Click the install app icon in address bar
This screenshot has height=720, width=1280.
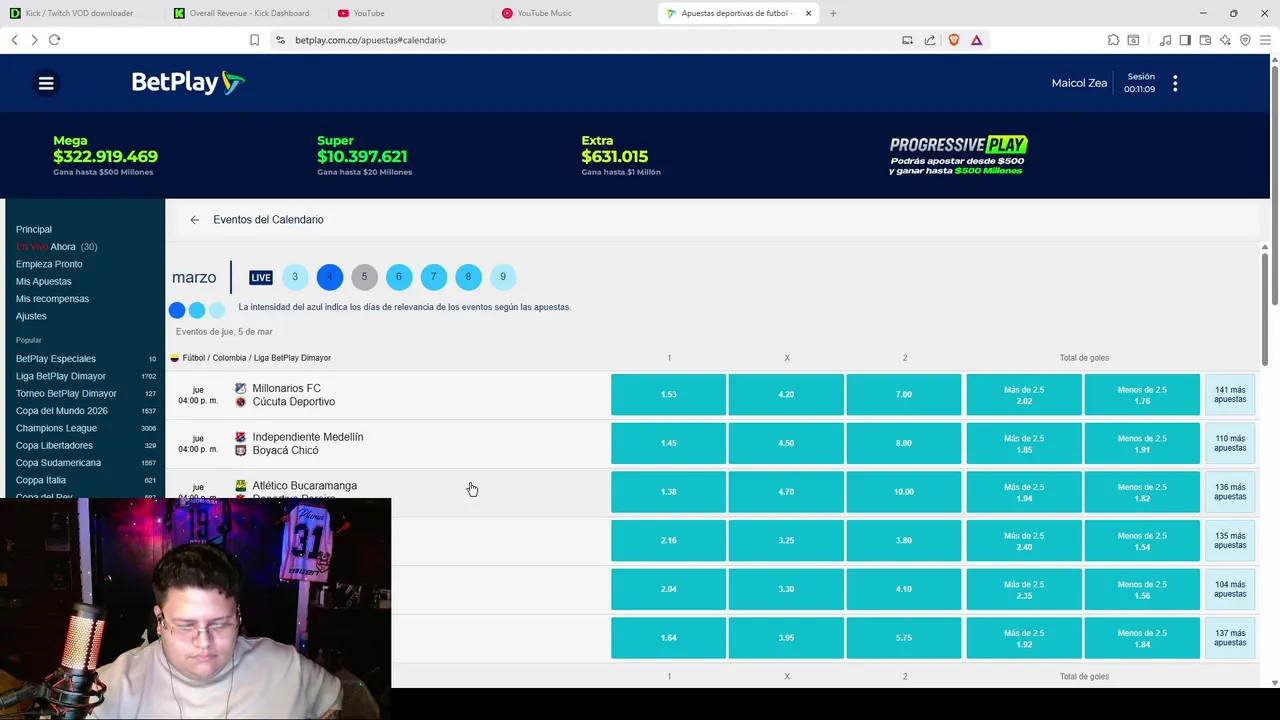[907, 40]
